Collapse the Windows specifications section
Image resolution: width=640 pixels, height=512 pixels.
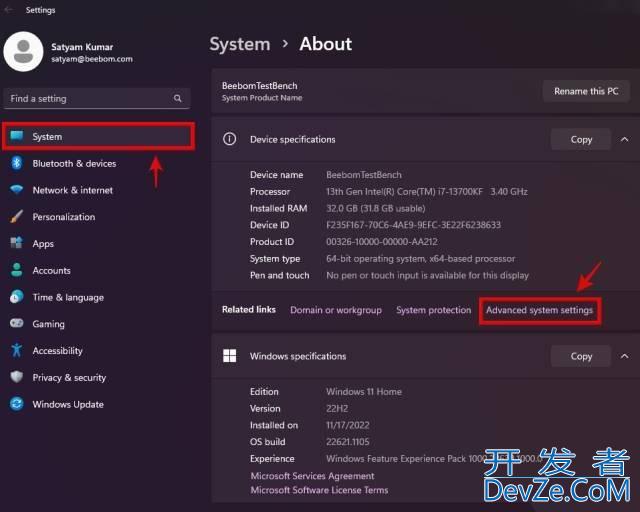pos(624,356)
